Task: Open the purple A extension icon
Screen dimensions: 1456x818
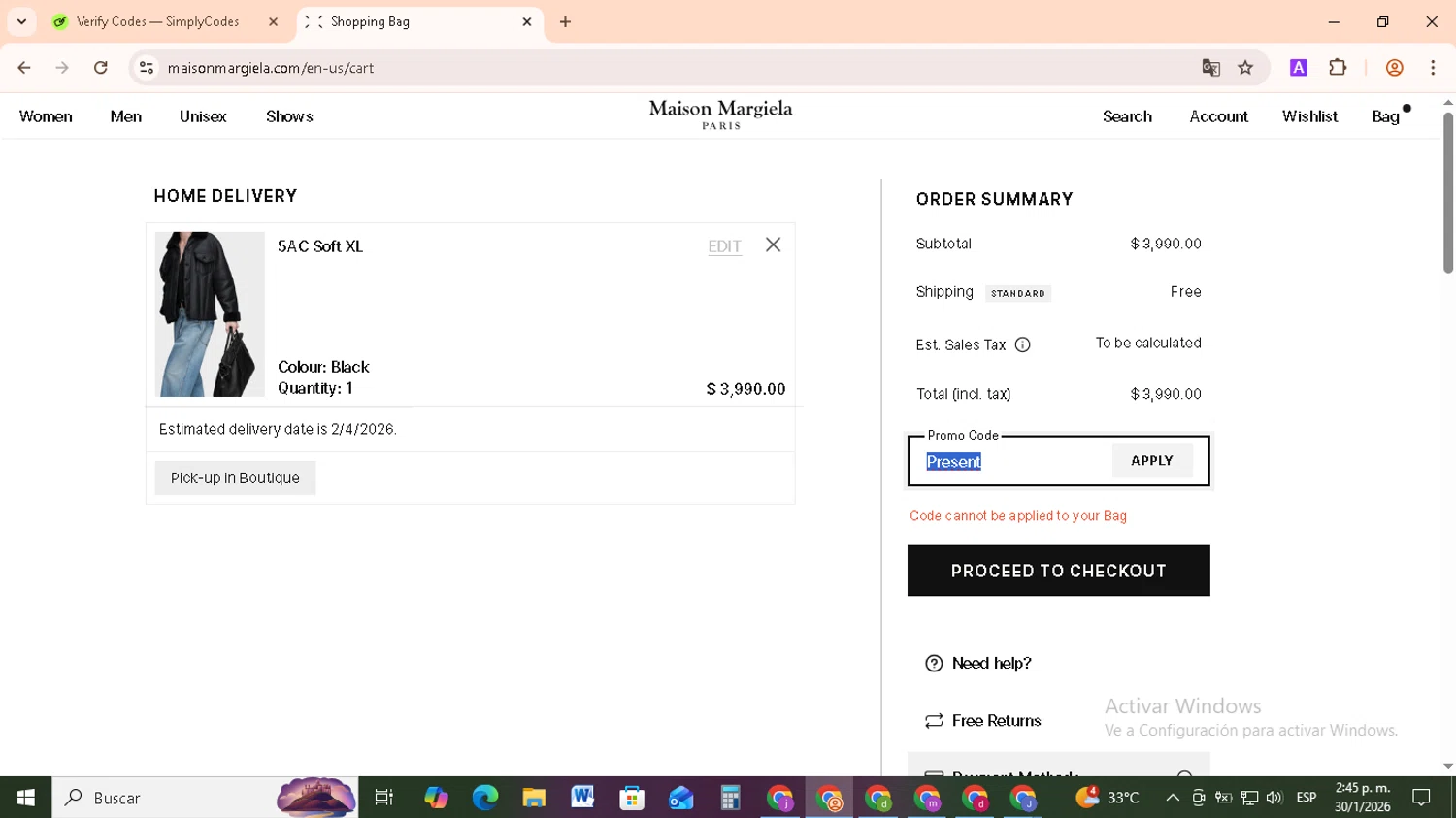Action: pyautogui.click(x=1299, y=68)
